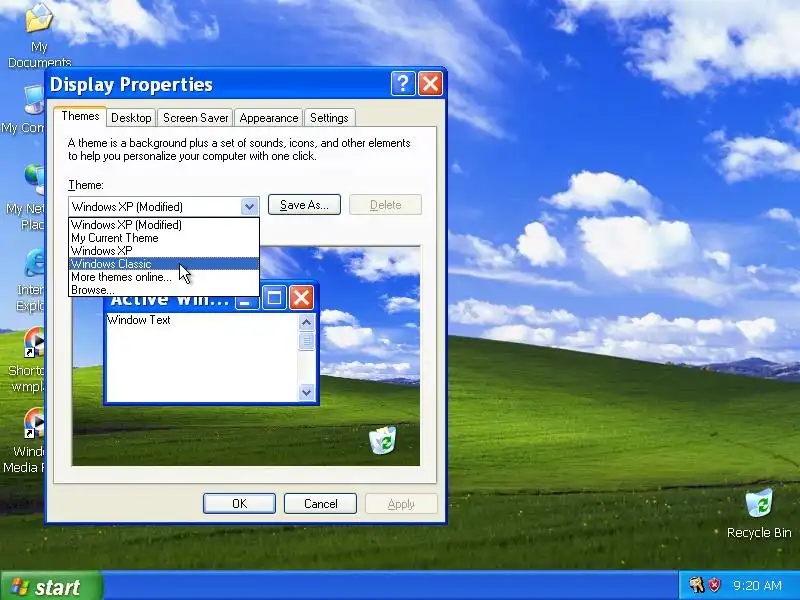Select the Windows Classic theme
Image resolution: width=800 pixels, height=600 pixels.
164,264
